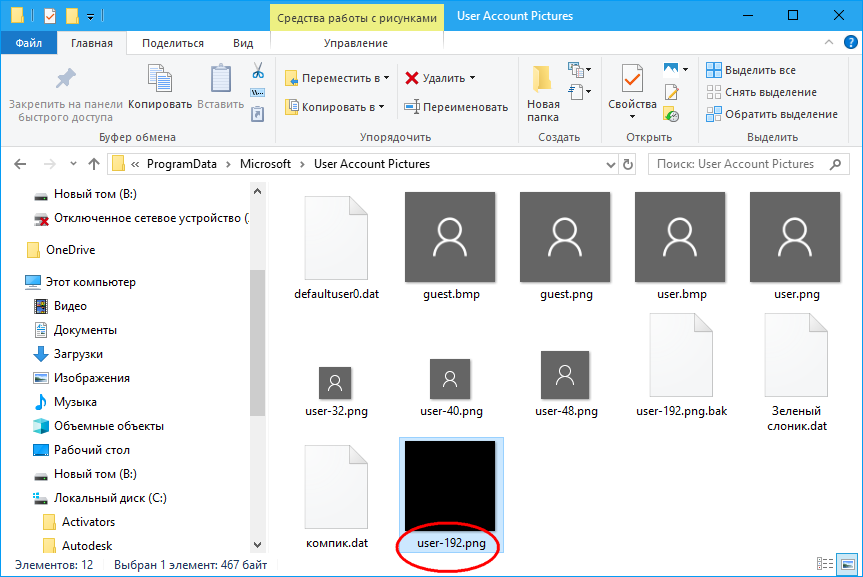Click Снять выделение
Viewport: 863px width, 577px height.
click(762, 92)
